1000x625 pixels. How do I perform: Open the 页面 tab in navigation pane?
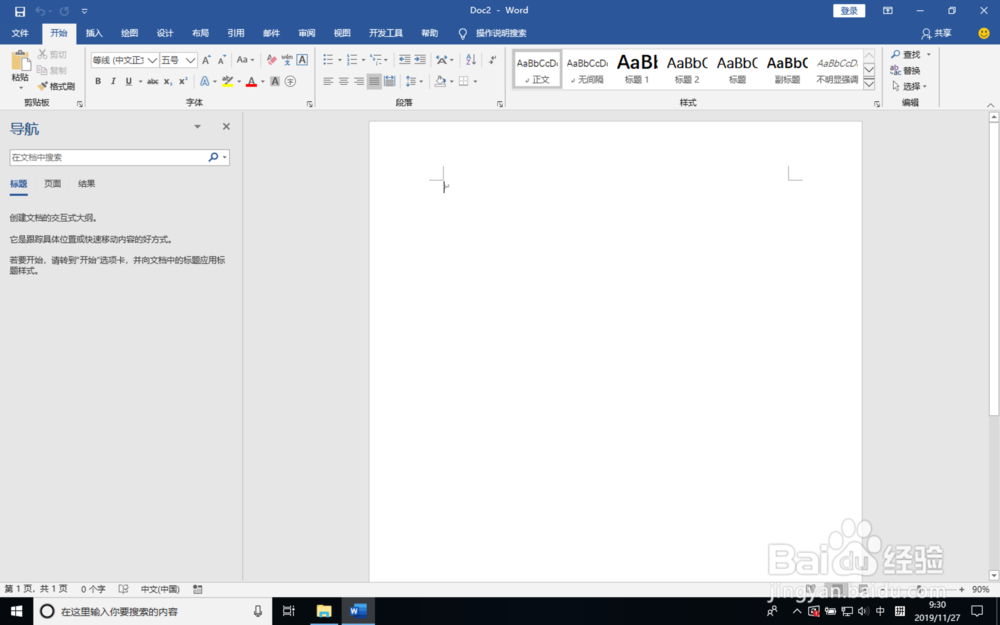pos(52,184)
